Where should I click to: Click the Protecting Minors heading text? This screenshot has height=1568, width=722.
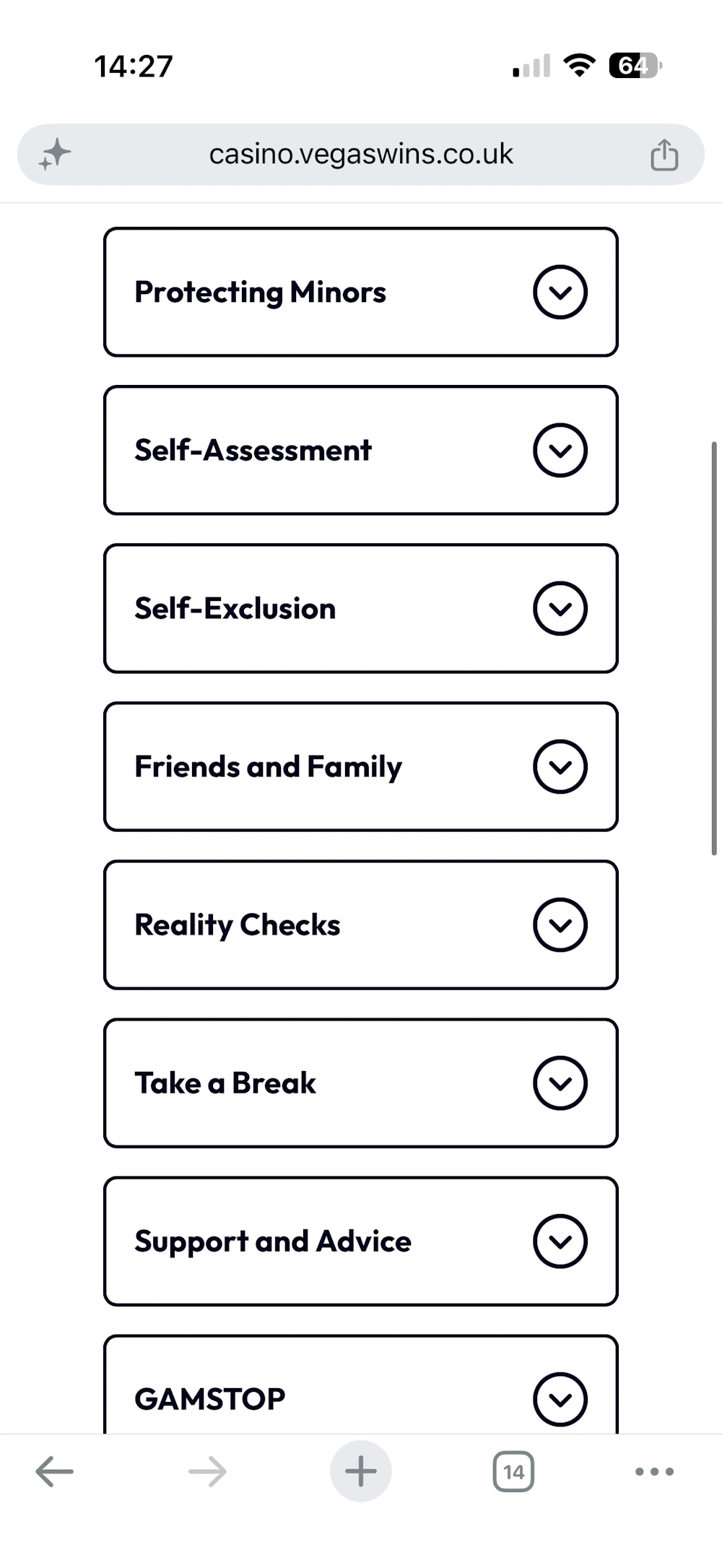260,293
